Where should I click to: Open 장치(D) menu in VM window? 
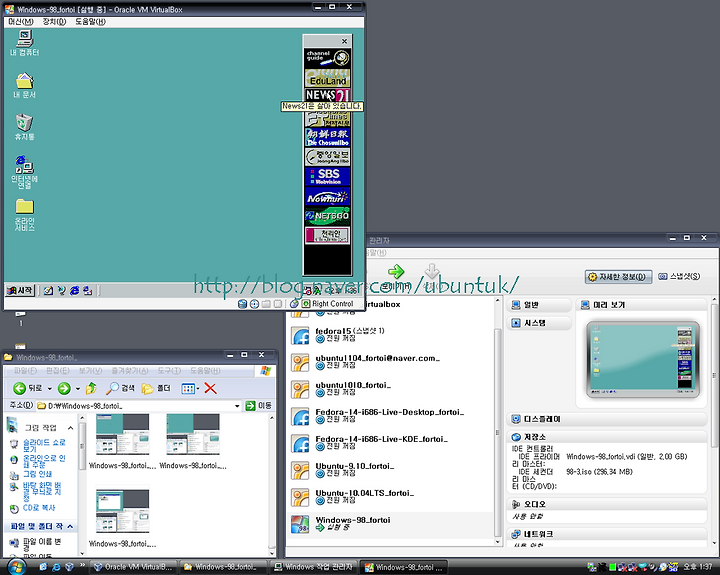click(x=54, y=22)
